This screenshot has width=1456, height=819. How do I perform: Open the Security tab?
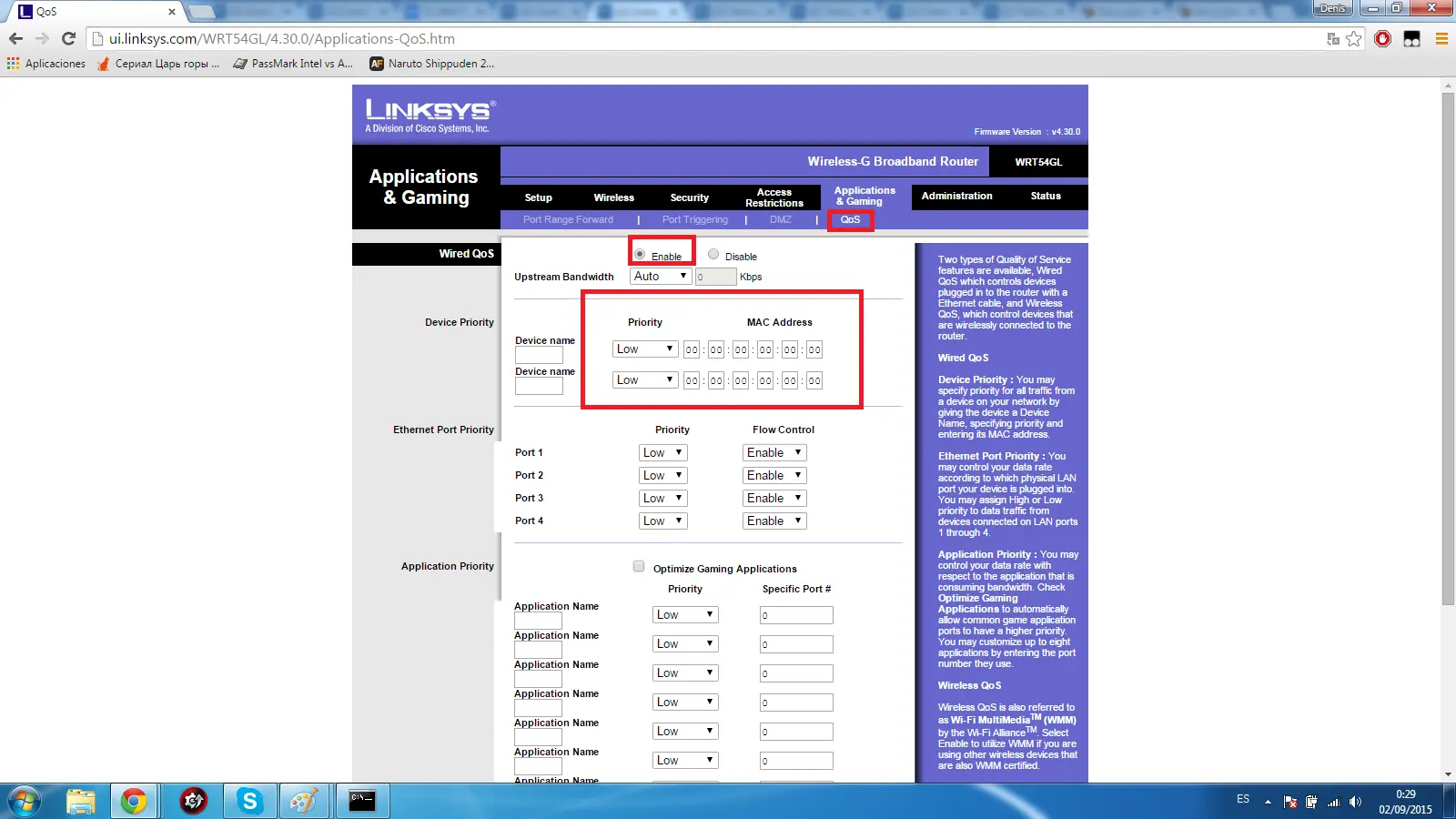coord(689,197)
